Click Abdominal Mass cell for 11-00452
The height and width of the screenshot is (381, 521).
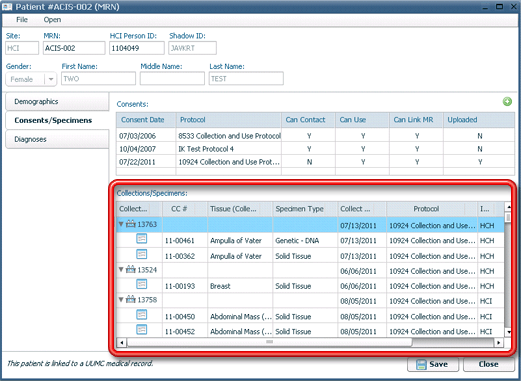coord(240,332)
